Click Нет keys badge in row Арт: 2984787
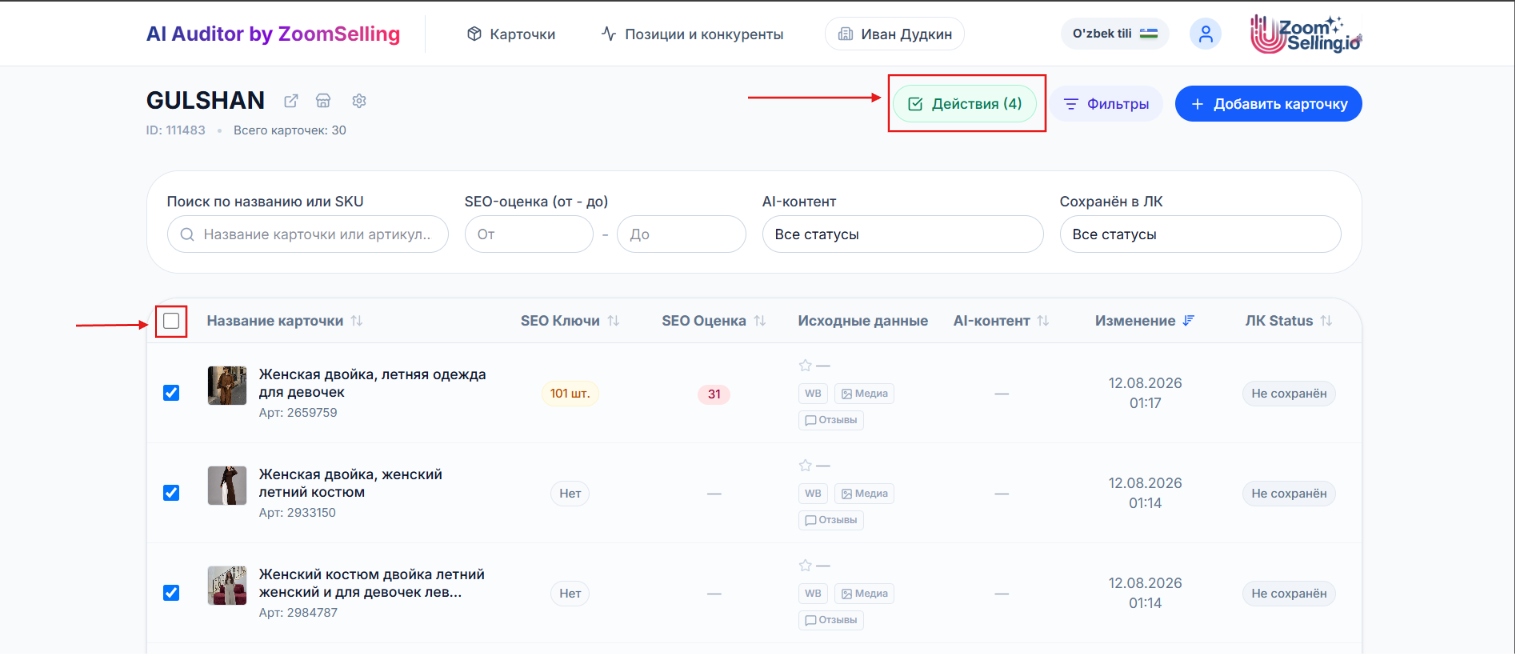The image size is (1515, 654). tap(570, 593)
